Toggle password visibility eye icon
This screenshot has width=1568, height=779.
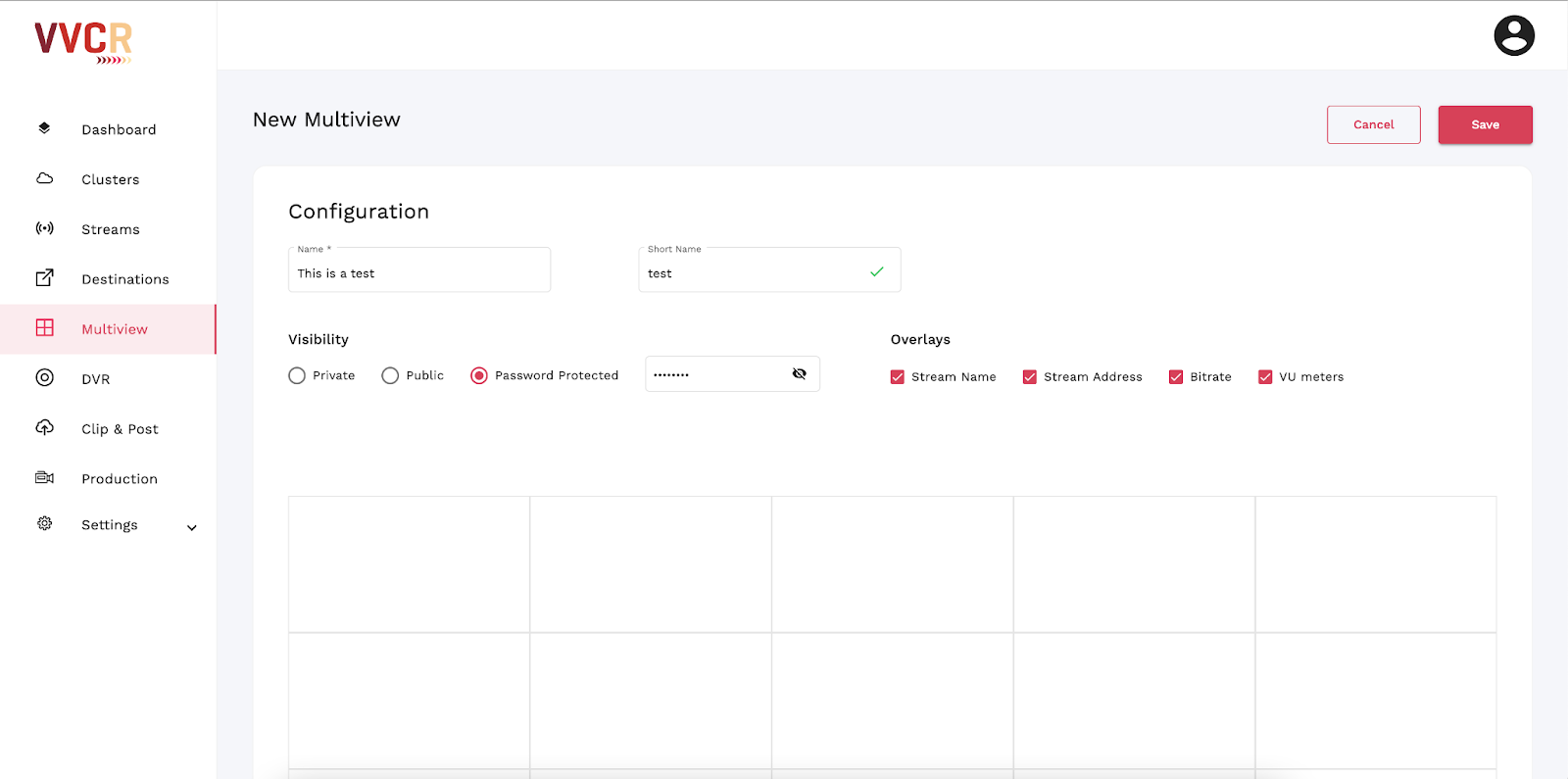800,374
